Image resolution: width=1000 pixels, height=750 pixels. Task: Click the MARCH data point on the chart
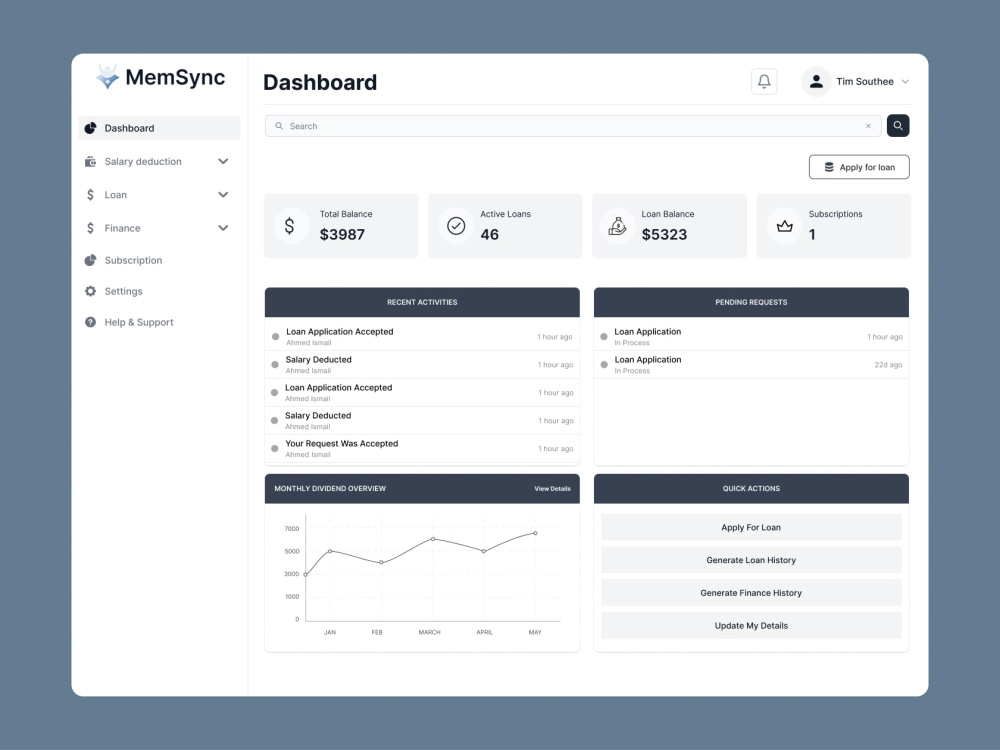pyautogui.click(x=433, y=539)
